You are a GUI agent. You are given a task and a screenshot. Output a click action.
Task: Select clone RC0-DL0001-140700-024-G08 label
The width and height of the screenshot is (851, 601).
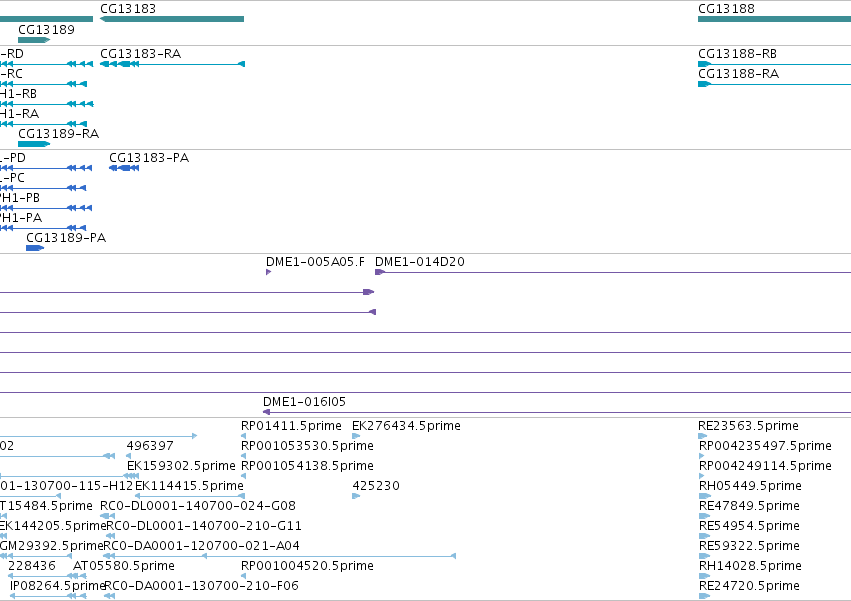coord(198,506)
